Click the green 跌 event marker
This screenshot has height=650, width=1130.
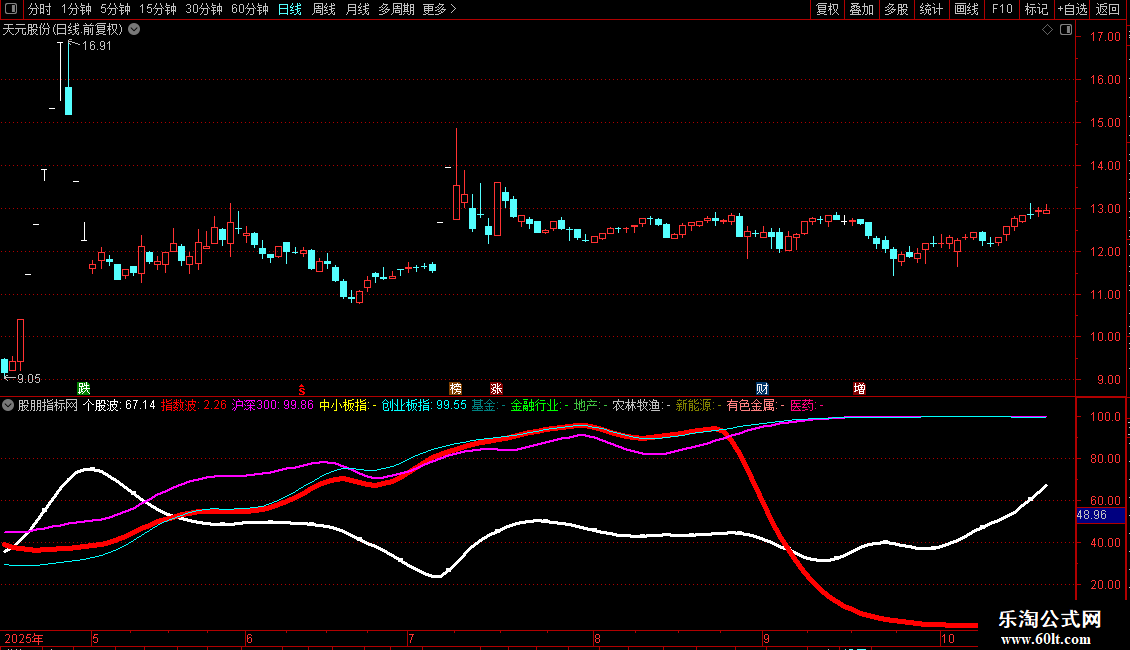[x=84, y=388]
